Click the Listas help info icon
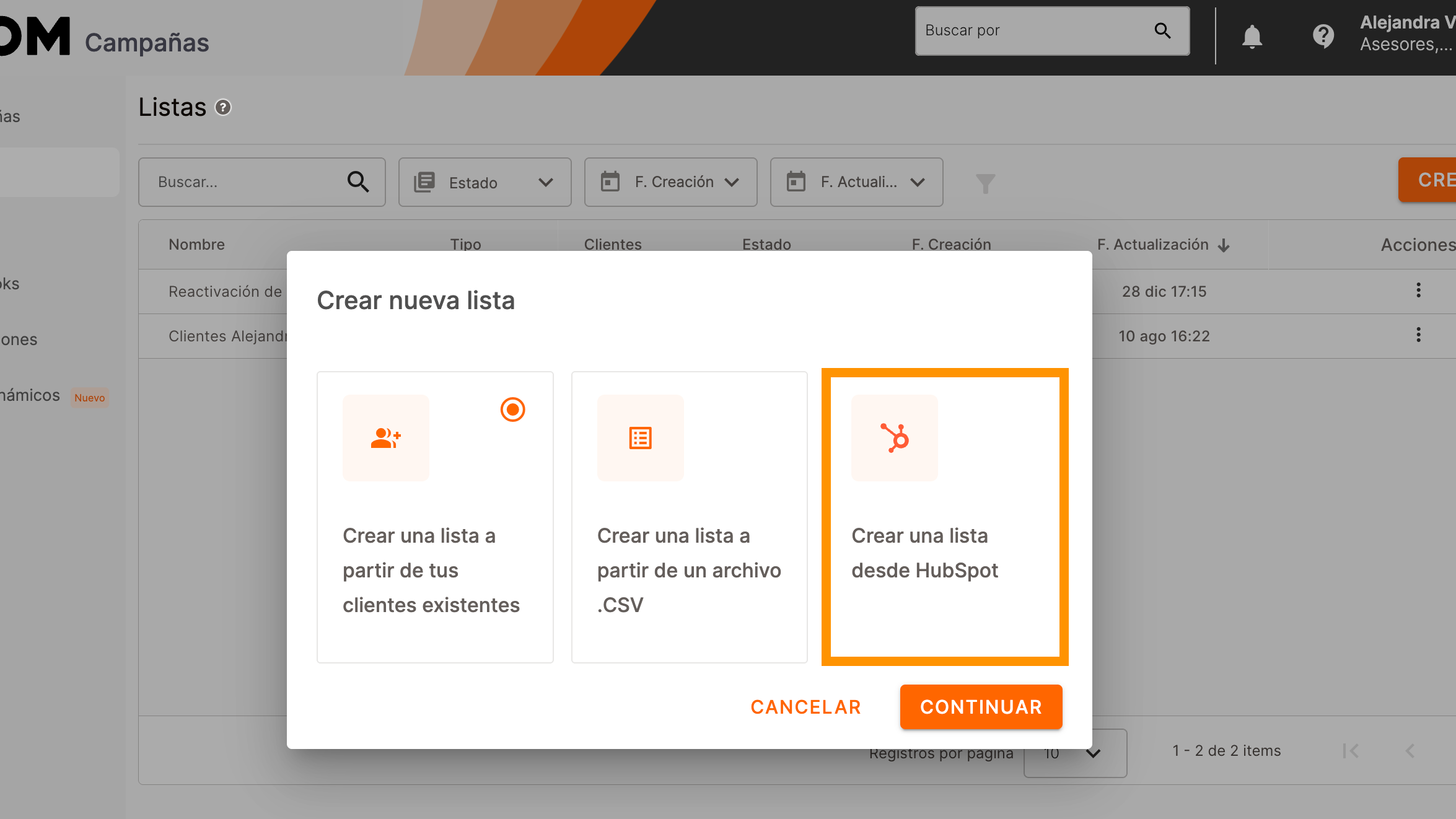The width and height of the screenshot is (1456, 819). [x=223, y=108]
